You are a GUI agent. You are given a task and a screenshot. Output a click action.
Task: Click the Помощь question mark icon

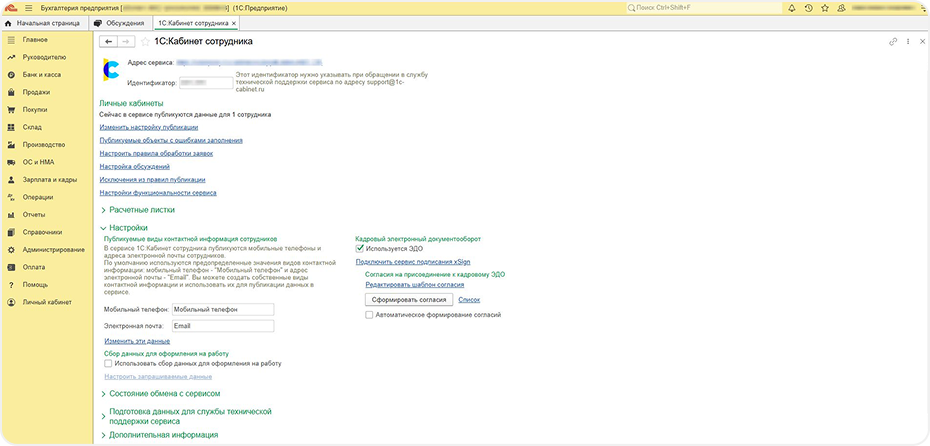tap(11, 285)
